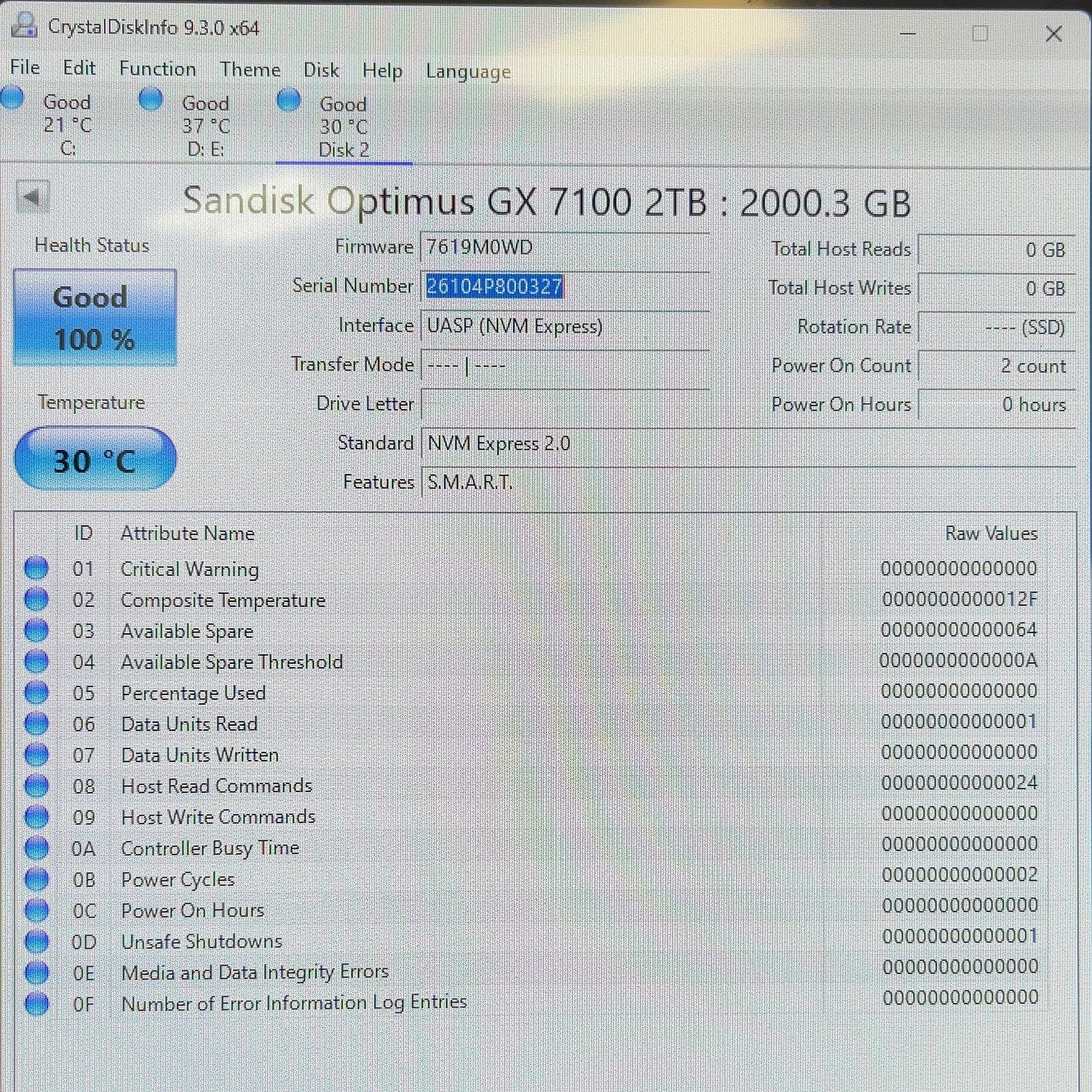Click the 'ID' column header
This screenshot has height=1092, width=1092.
[83, 534]
